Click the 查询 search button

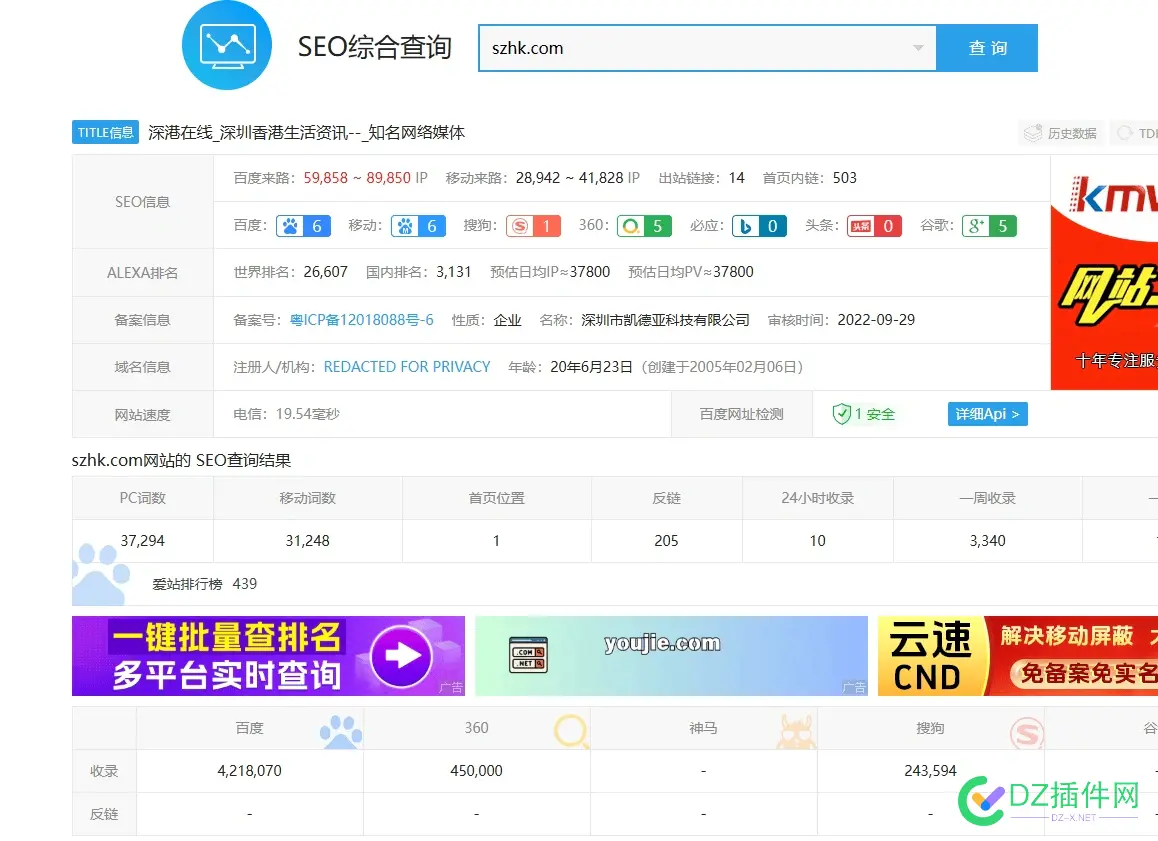[987, 48]
